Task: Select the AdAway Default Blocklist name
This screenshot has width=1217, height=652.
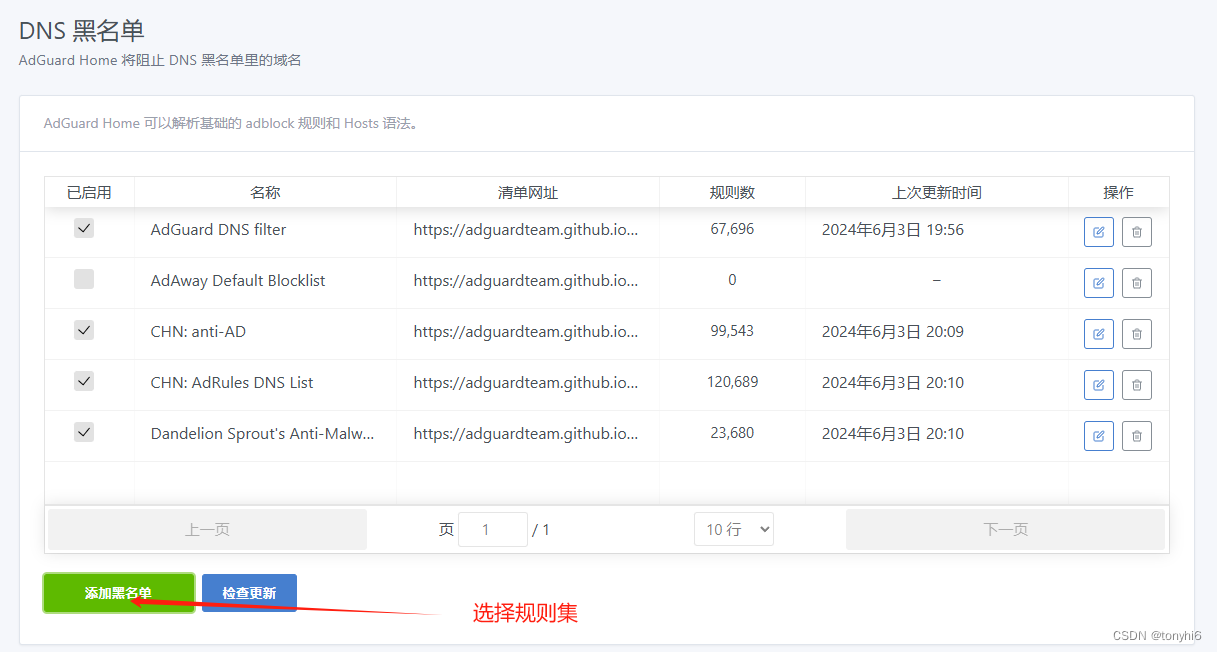Action: pyautogui.click(x=238, y=280)
